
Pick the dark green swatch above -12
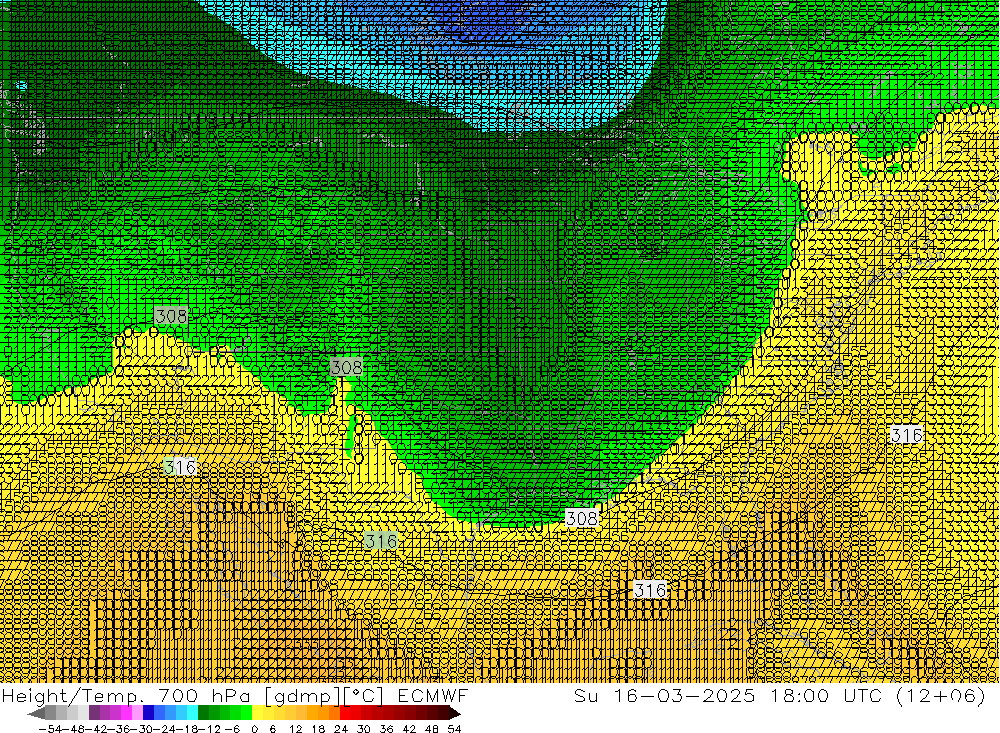click(x=203, y=713)
